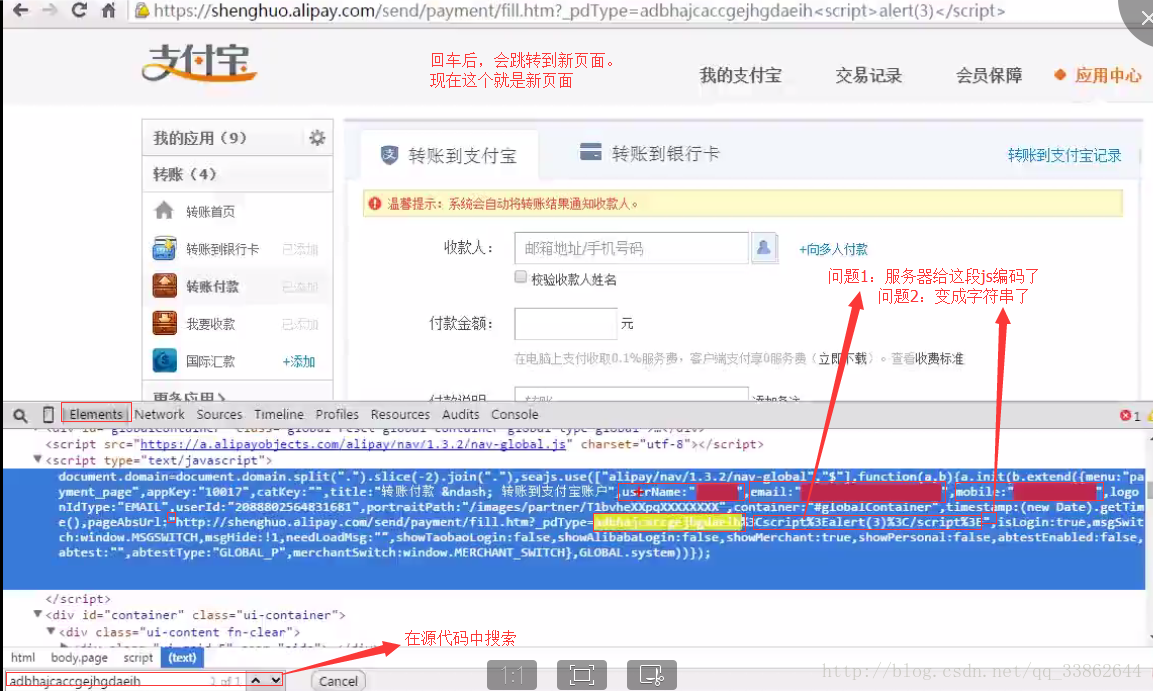Viewport: 1153px width, 691px height.
Task: Click the SSL lock icon in address bar
Action: click(x=142, y=10)
